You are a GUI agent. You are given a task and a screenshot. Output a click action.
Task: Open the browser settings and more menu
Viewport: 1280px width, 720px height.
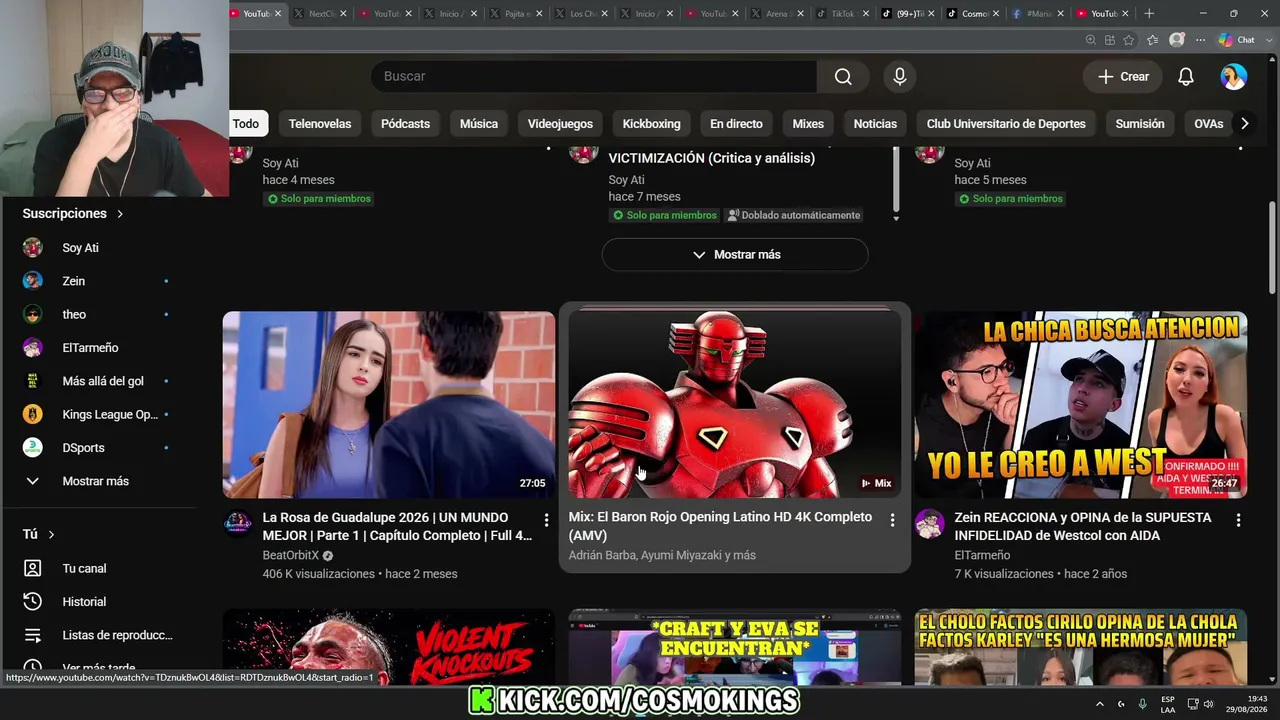click(1201, 40)
